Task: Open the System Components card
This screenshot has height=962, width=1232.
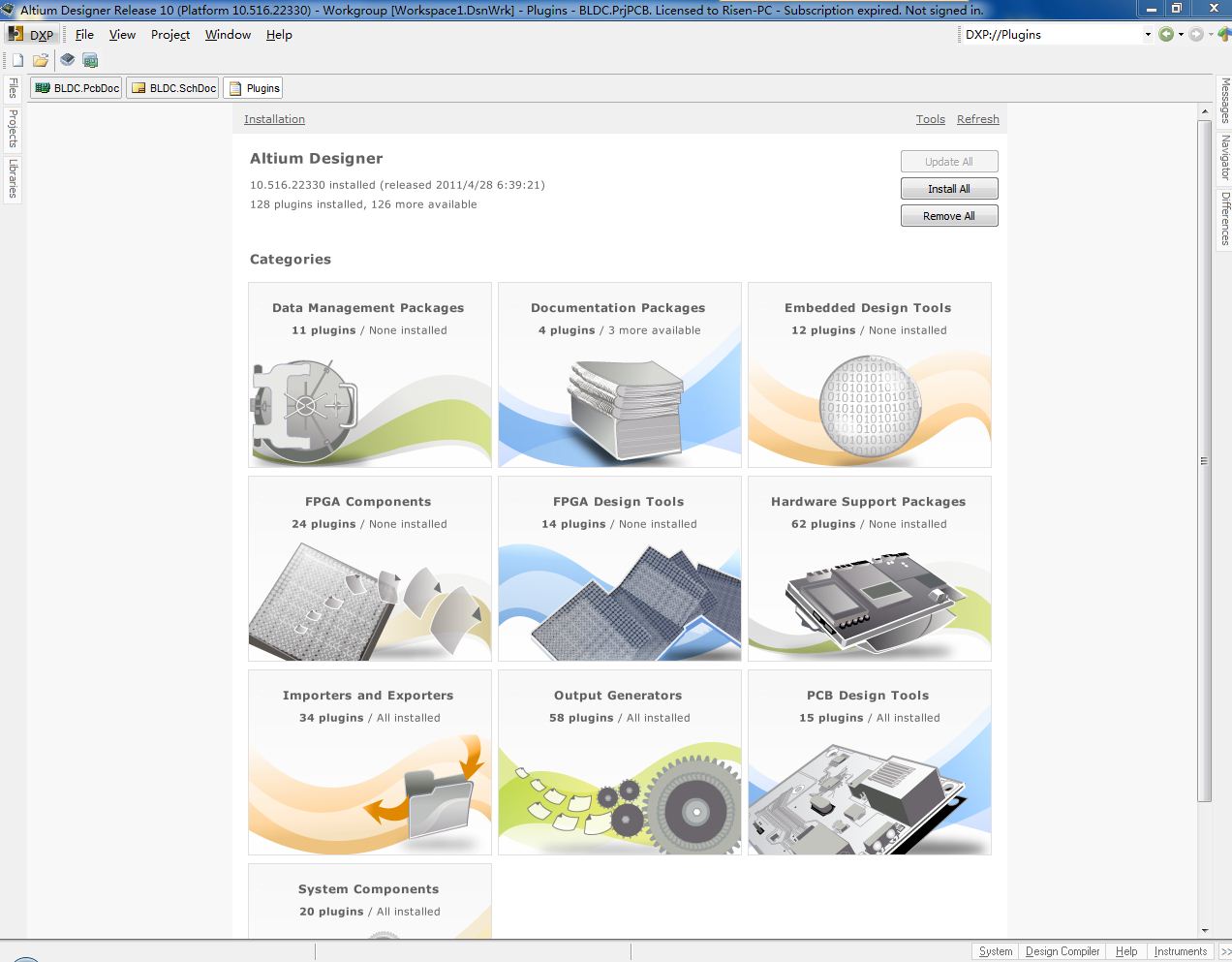Action: click(x=370, y=901)
